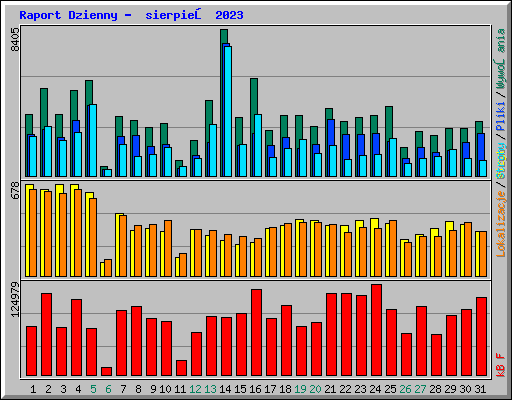Image resolution: width=512 pixels, height=400 pixels.
Task: Click the y-axis value 8405
Action: coord(15,39)
